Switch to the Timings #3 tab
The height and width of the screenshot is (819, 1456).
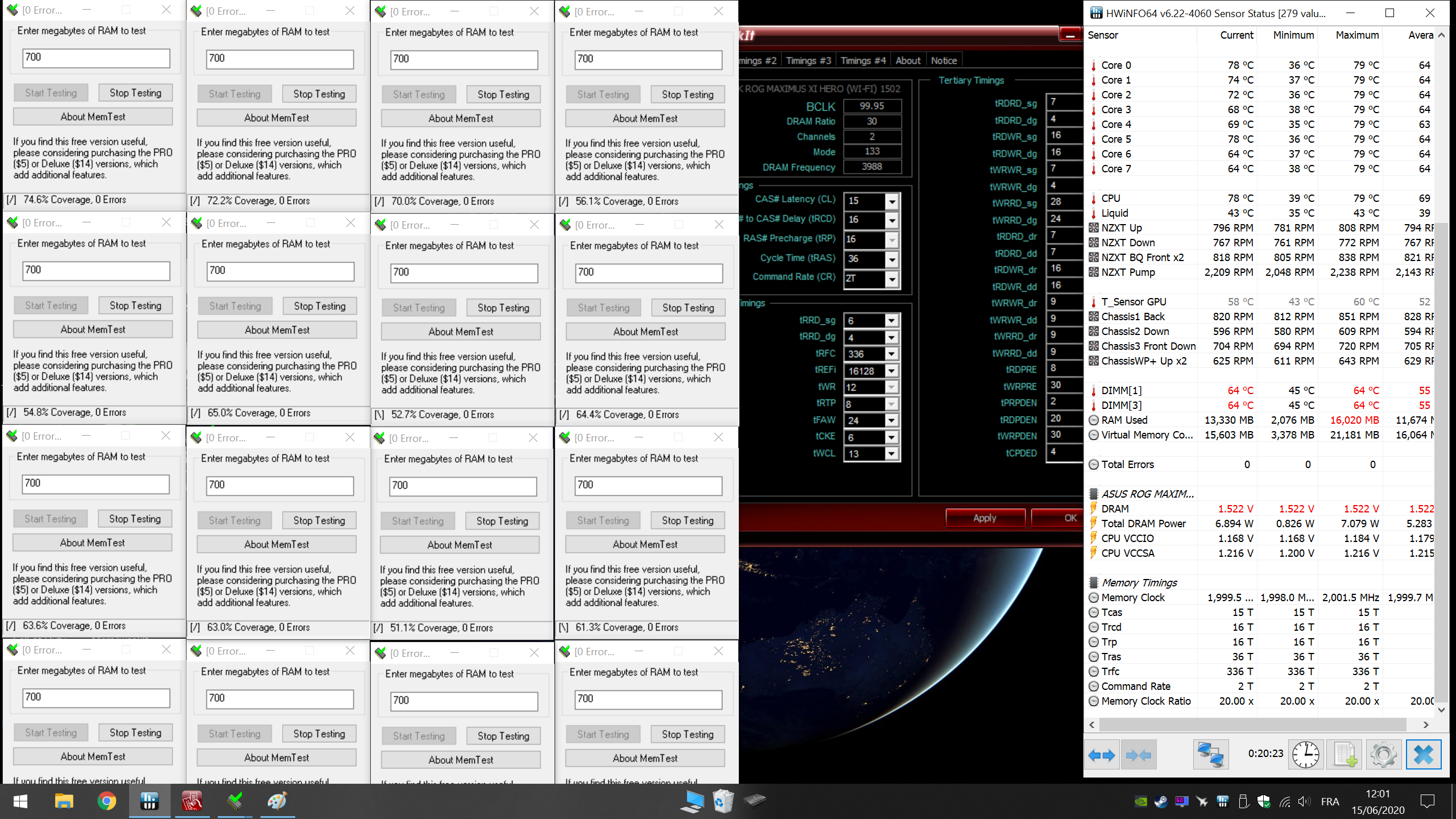tap(808, 61)
